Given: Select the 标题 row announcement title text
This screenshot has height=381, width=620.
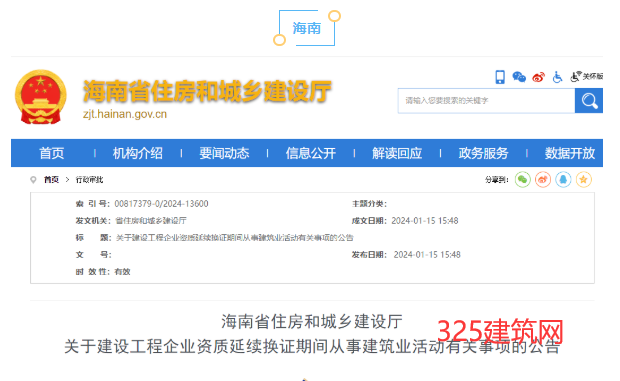Looking at the screenshot, I should [x=234, y=238].
